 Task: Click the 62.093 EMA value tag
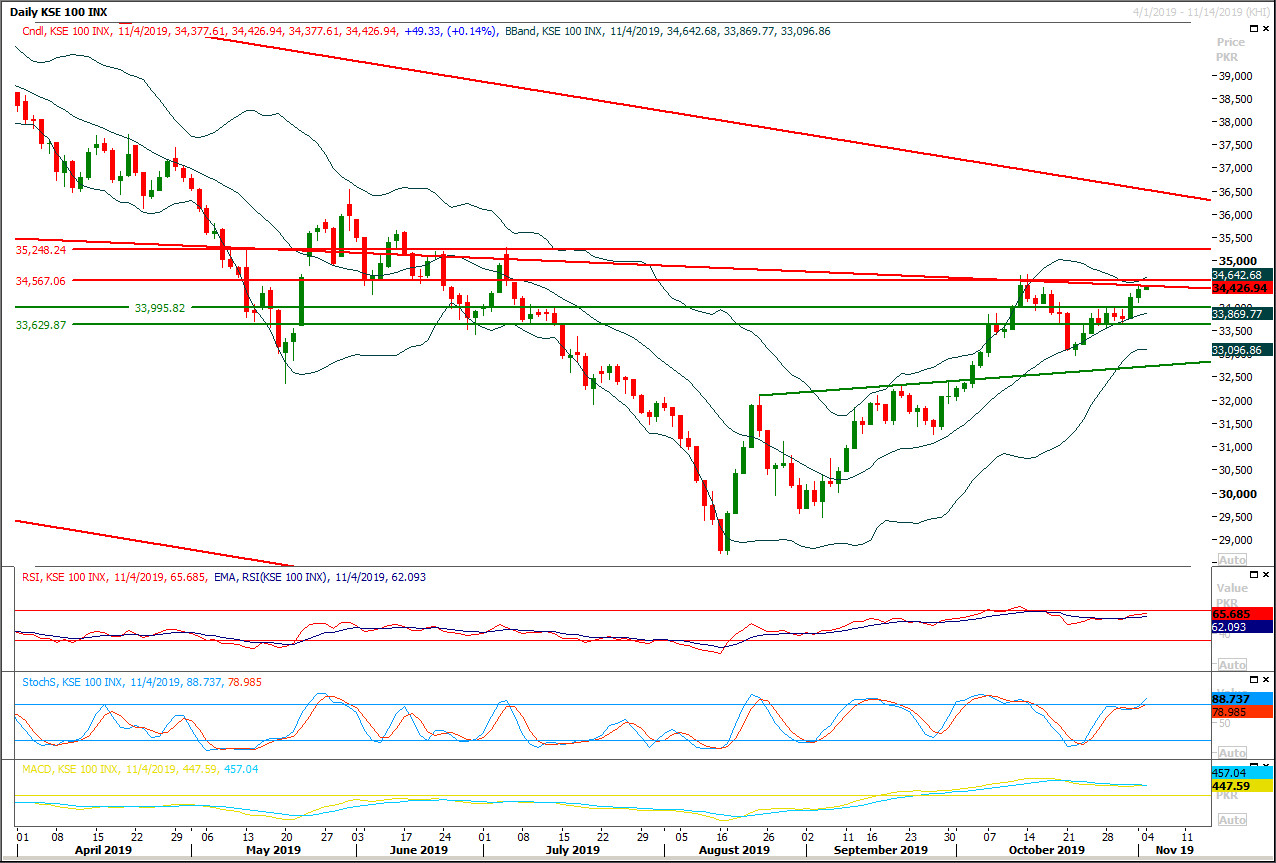point(1242,627)
